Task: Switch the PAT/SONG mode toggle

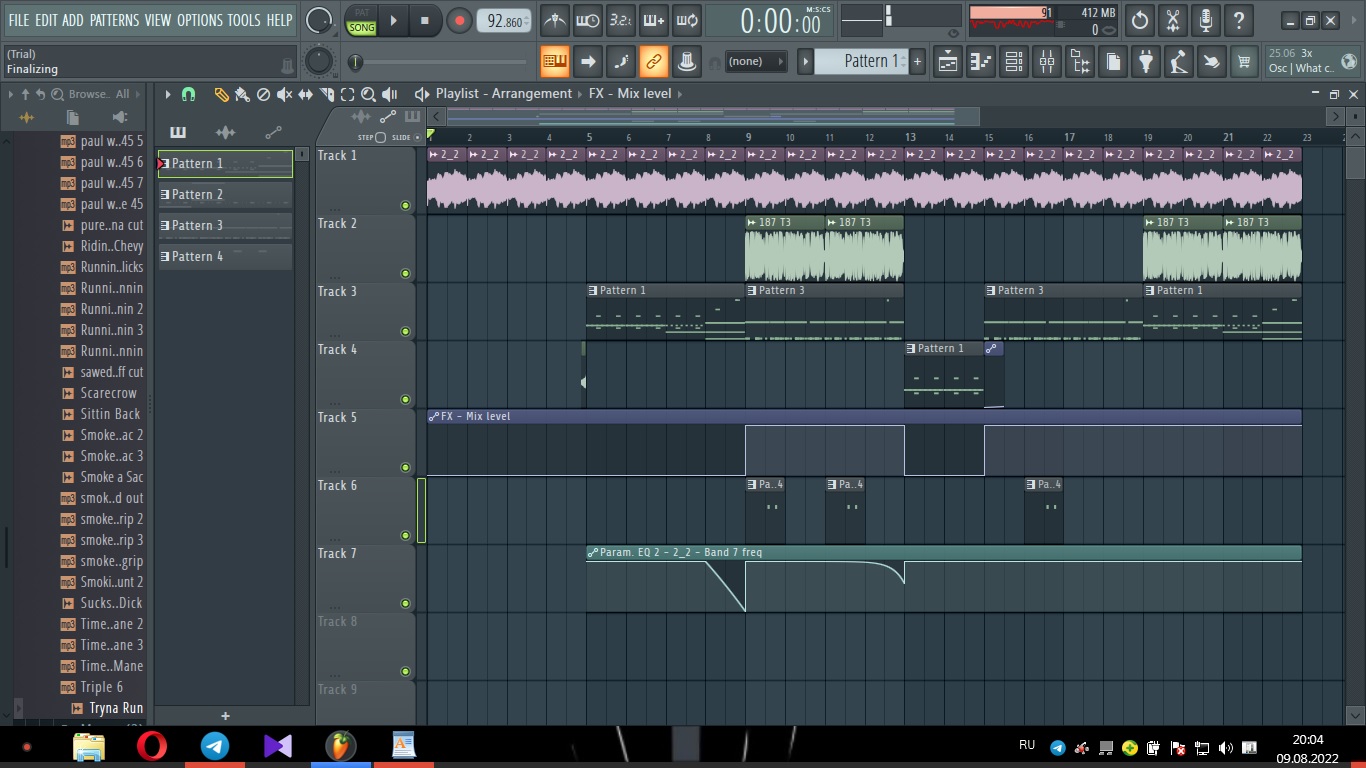Action: tap(362, 20)
